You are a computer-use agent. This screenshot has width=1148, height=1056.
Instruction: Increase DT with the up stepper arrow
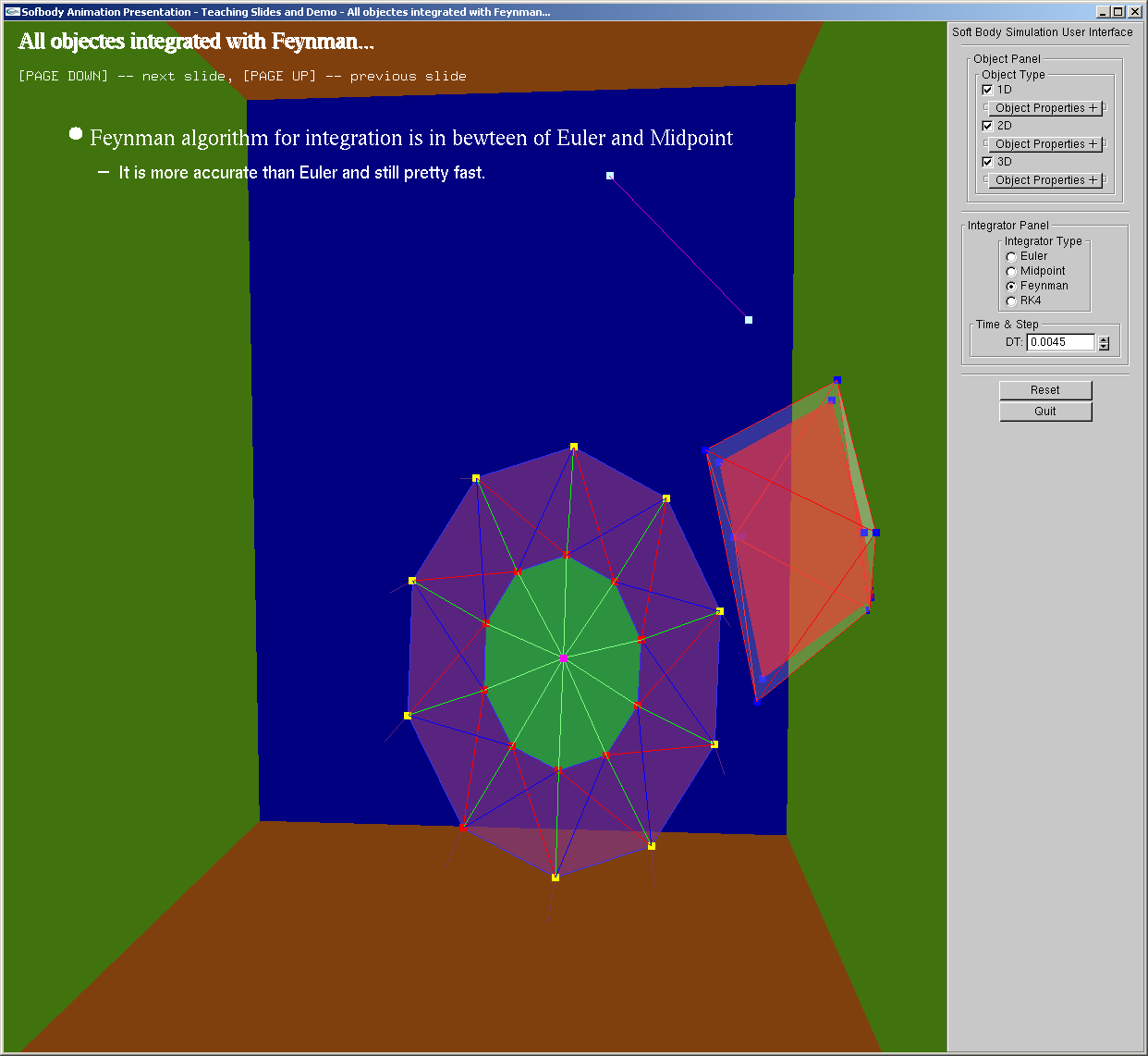tap(1104, 338)
